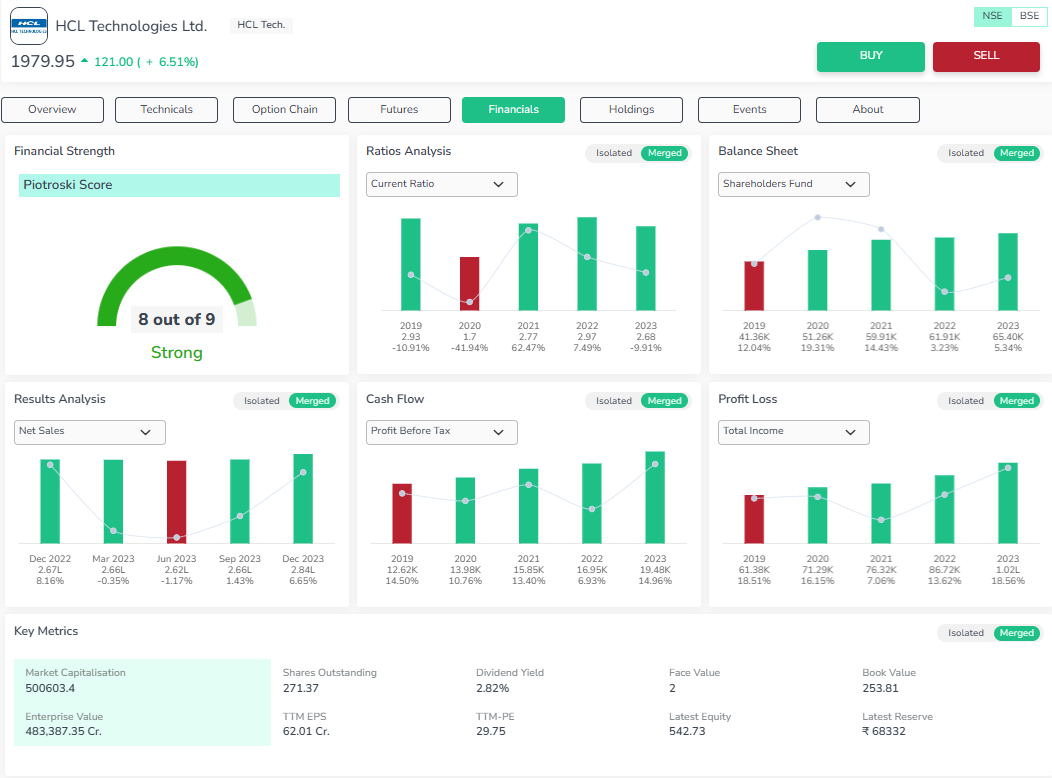
Task: Click the green price-up triangle indicator
Action: (85, 61)
